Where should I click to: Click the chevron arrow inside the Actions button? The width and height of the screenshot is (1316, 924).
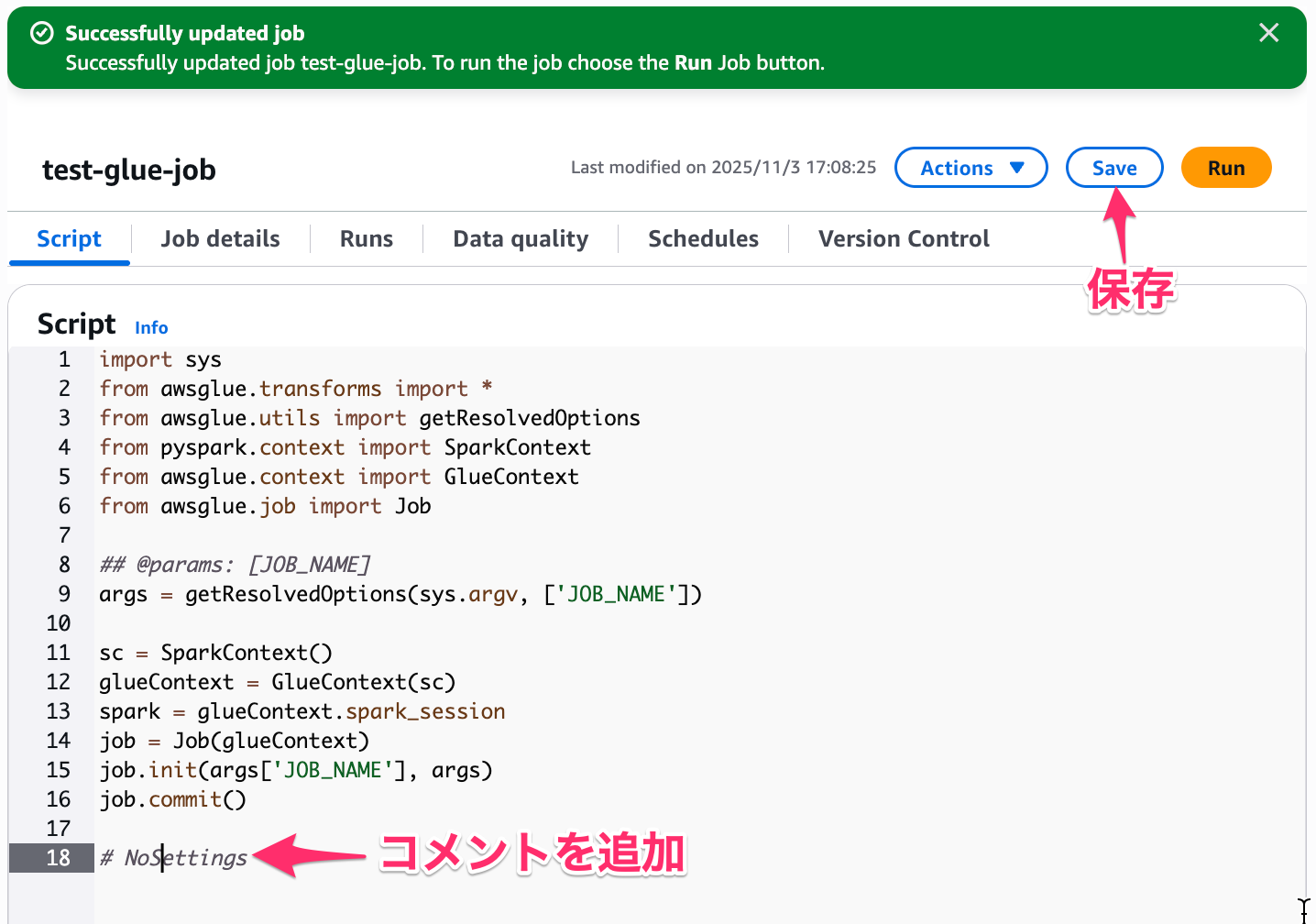click(x=1017, y=168)
